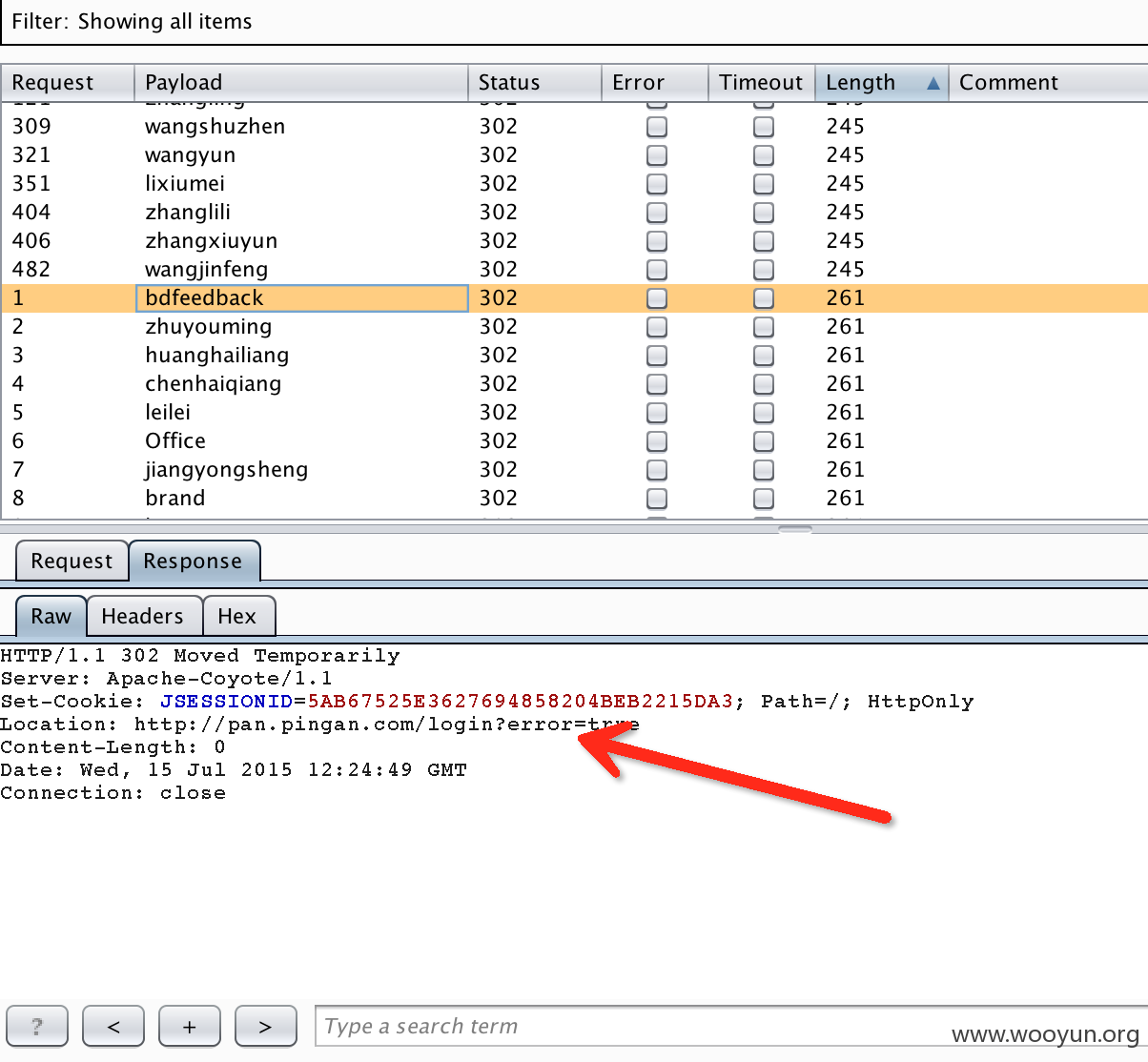
Task: Click the JSESSIONID cookie value text
Action: tap(520, 702)
